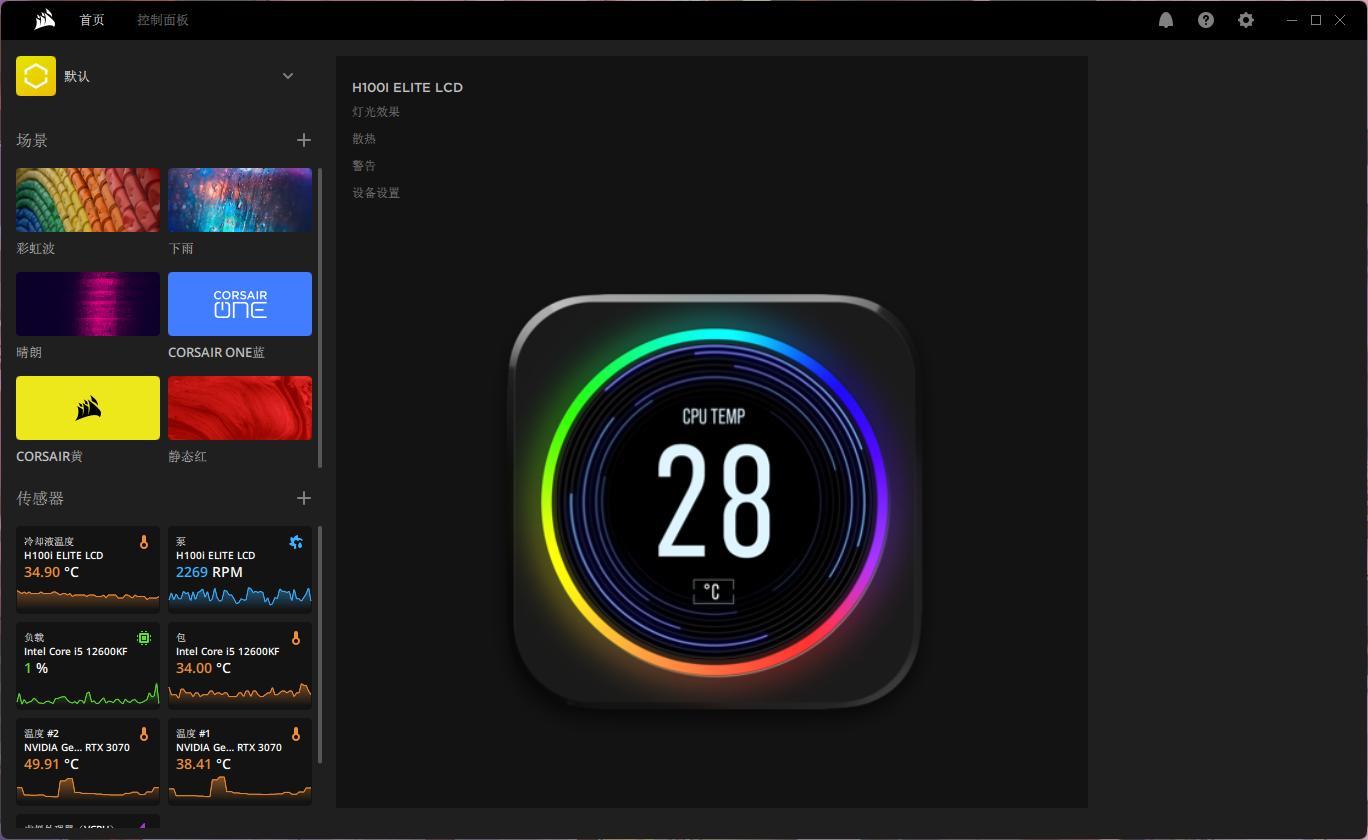Apply the CORSAIR ONE蓝 scene
This screenshot has width=1368, height=840.
[x=240, y=304]
